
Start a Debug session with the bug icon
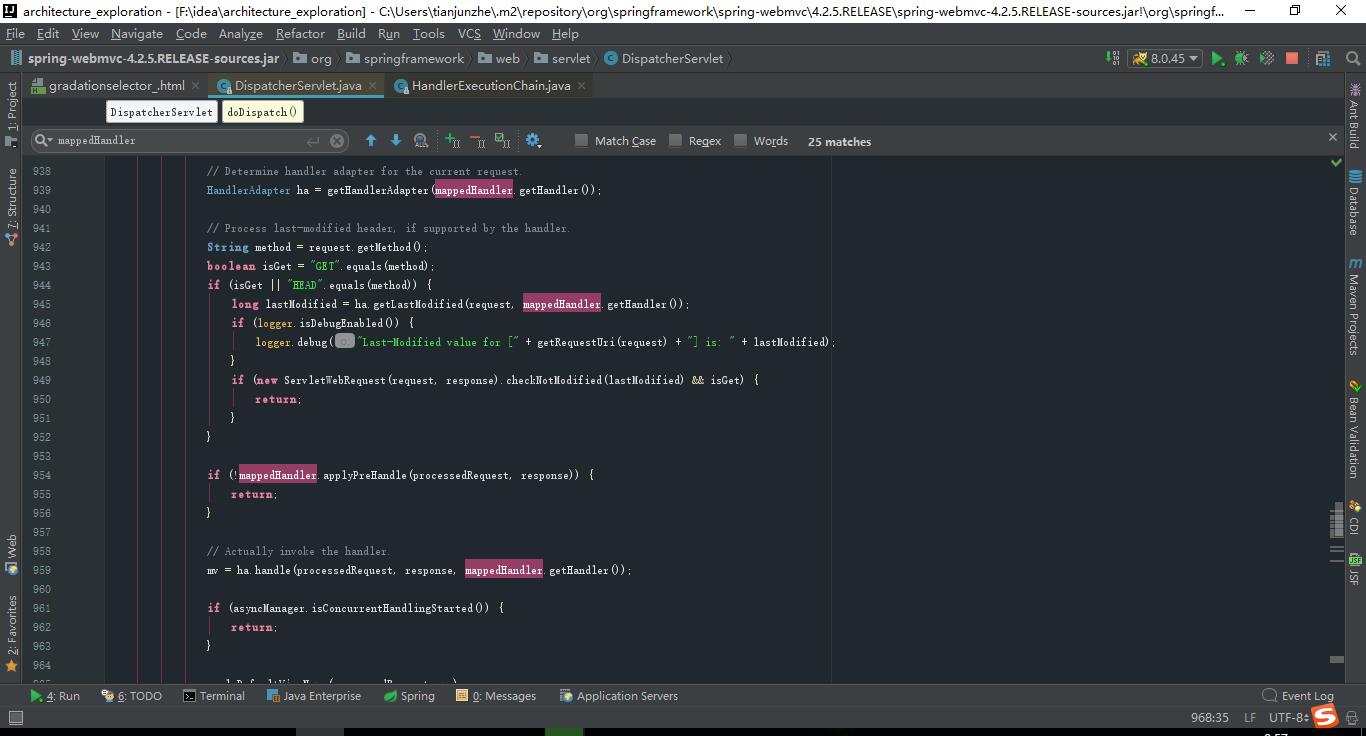tap(1241, 59)
